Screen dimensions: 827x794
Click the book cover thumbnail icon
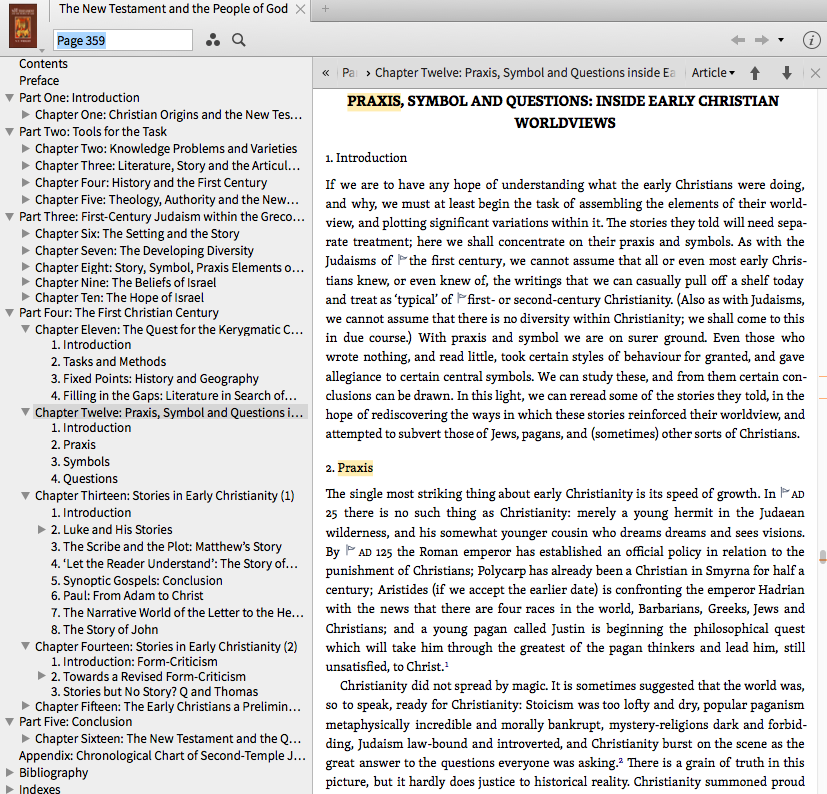pos(23,25)
